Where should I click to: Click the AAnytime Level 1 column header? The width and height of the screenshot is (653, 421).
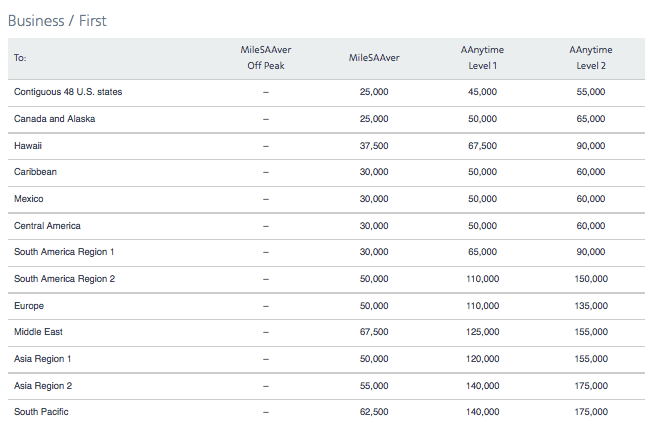pos(482,58)
